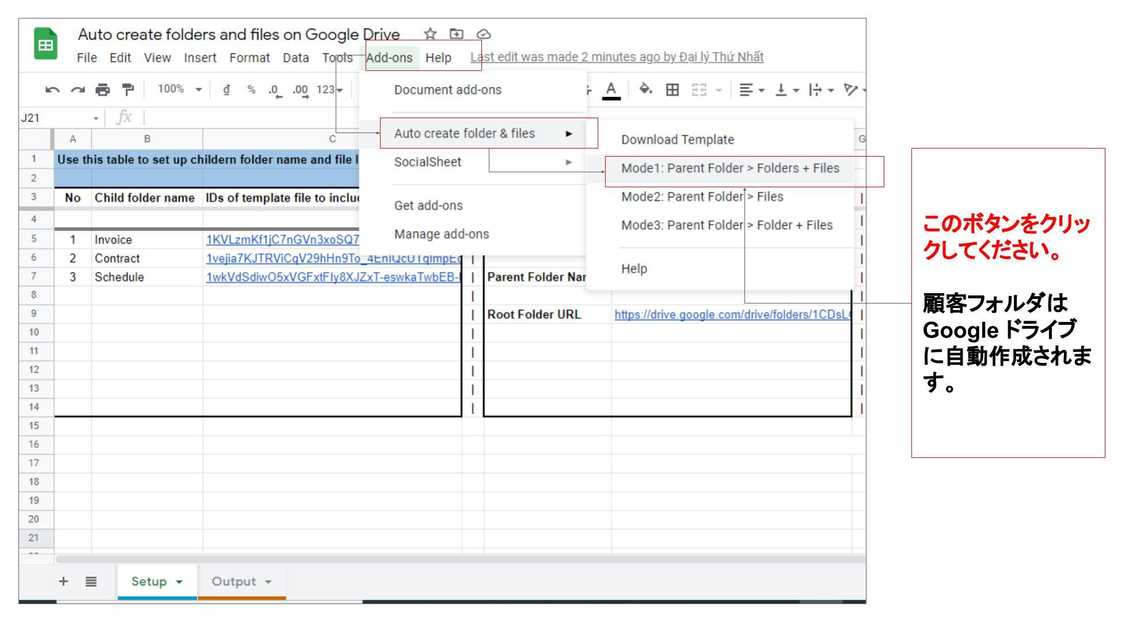The height and width of the screenshot is (622, 1140).
Task: Click the Print icon in toolbar
Action: (102, 90)
